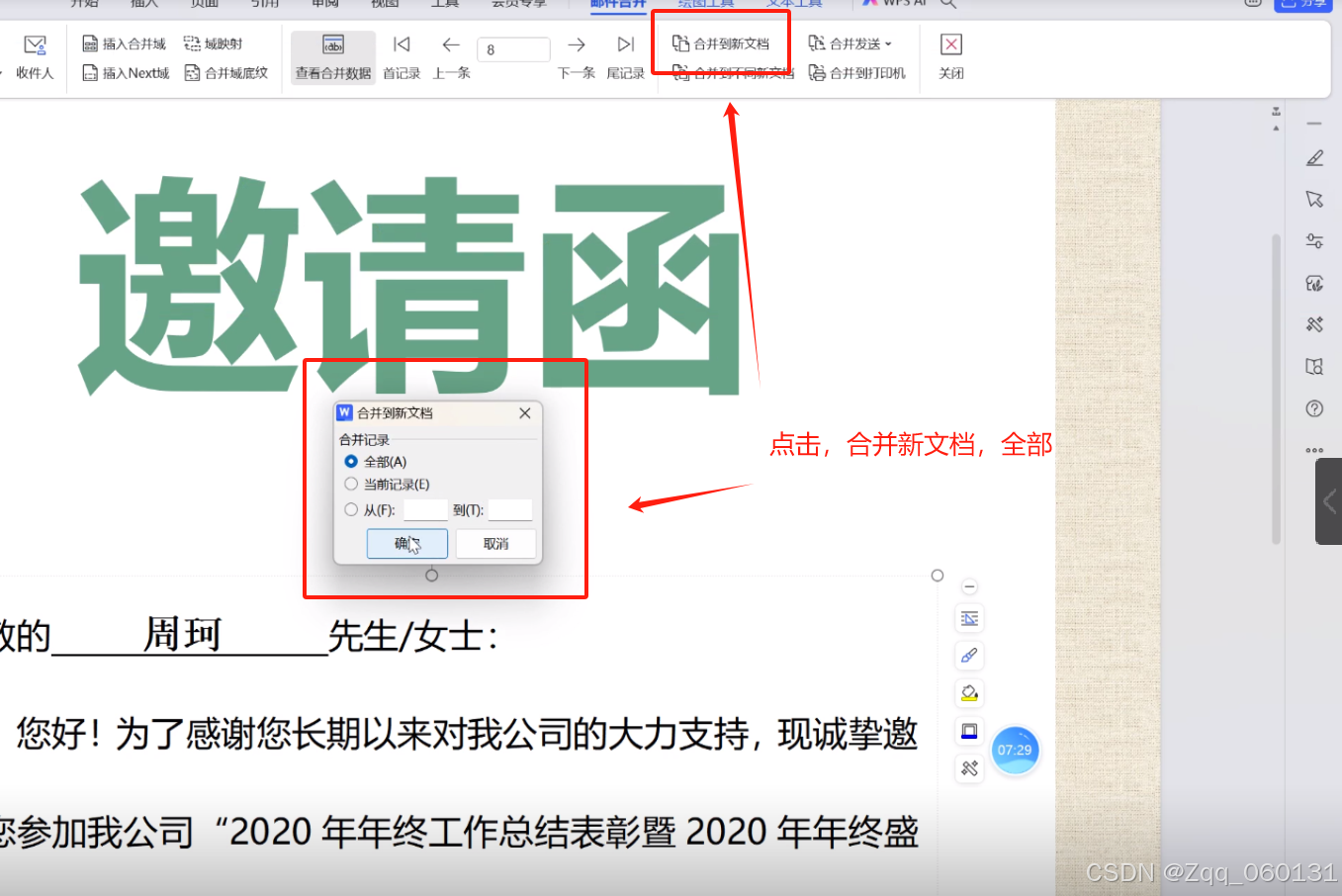Jump to 尾记录 last record

click(x=625, y=57)
